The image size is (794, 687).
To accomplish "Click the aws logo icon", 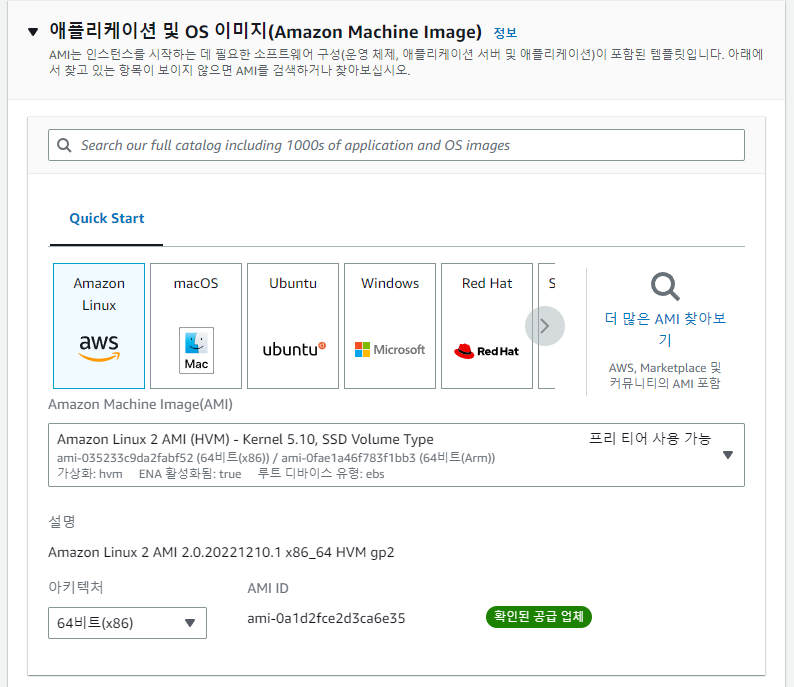I will (99, 347).
